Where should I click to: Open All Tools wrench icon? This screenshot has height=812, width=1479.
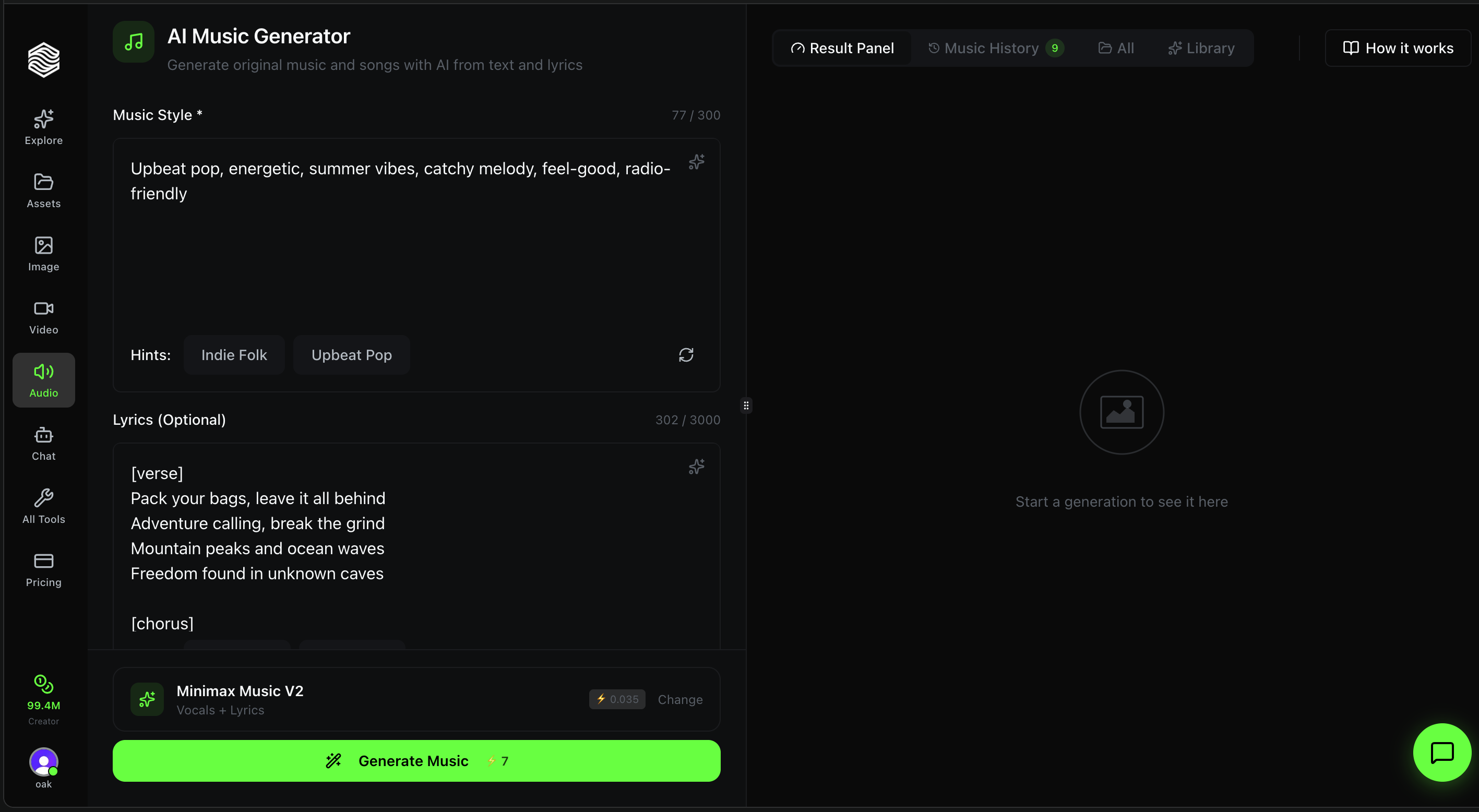point(44,506)
